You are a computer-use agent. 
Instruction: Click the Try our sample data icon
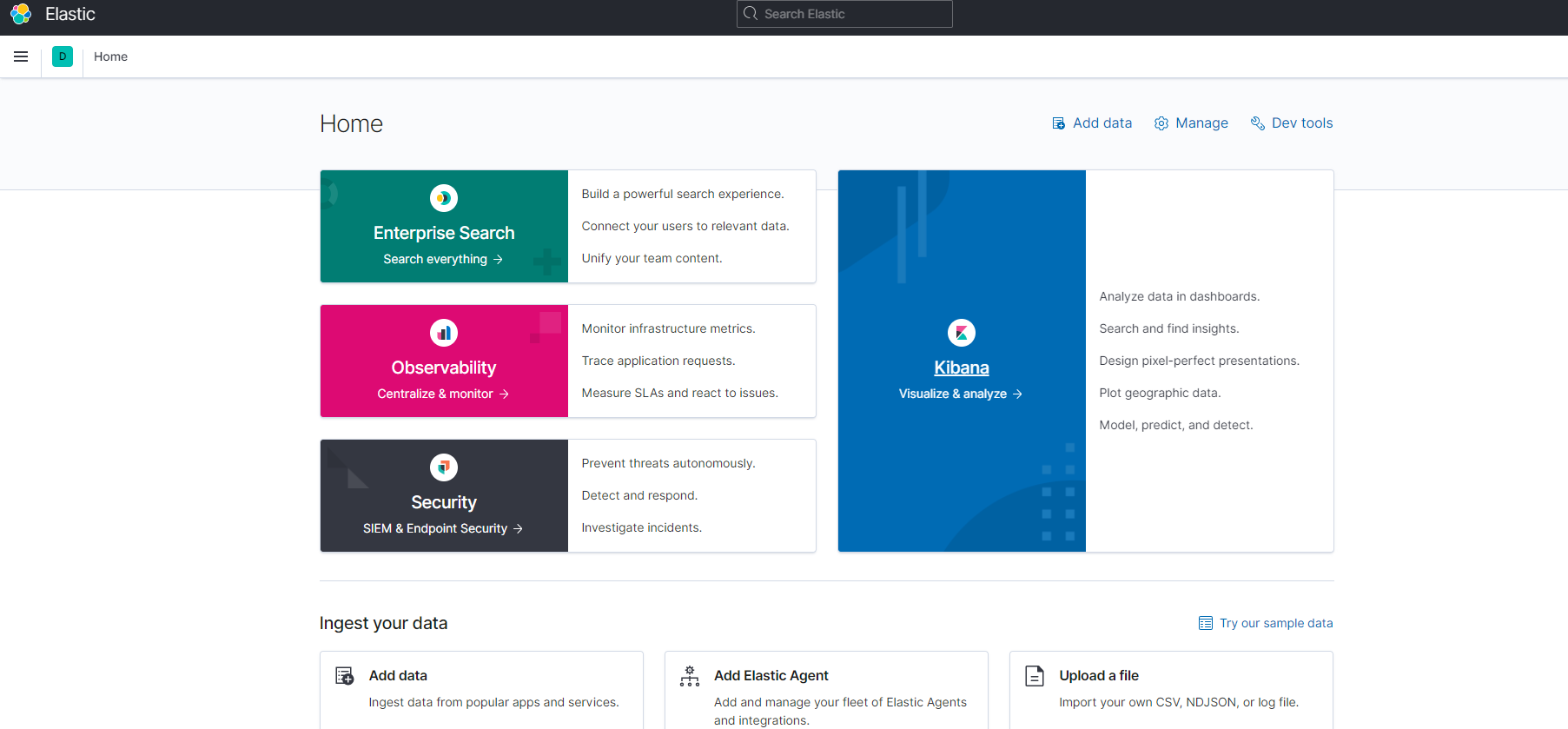[x=1206, y=623]
